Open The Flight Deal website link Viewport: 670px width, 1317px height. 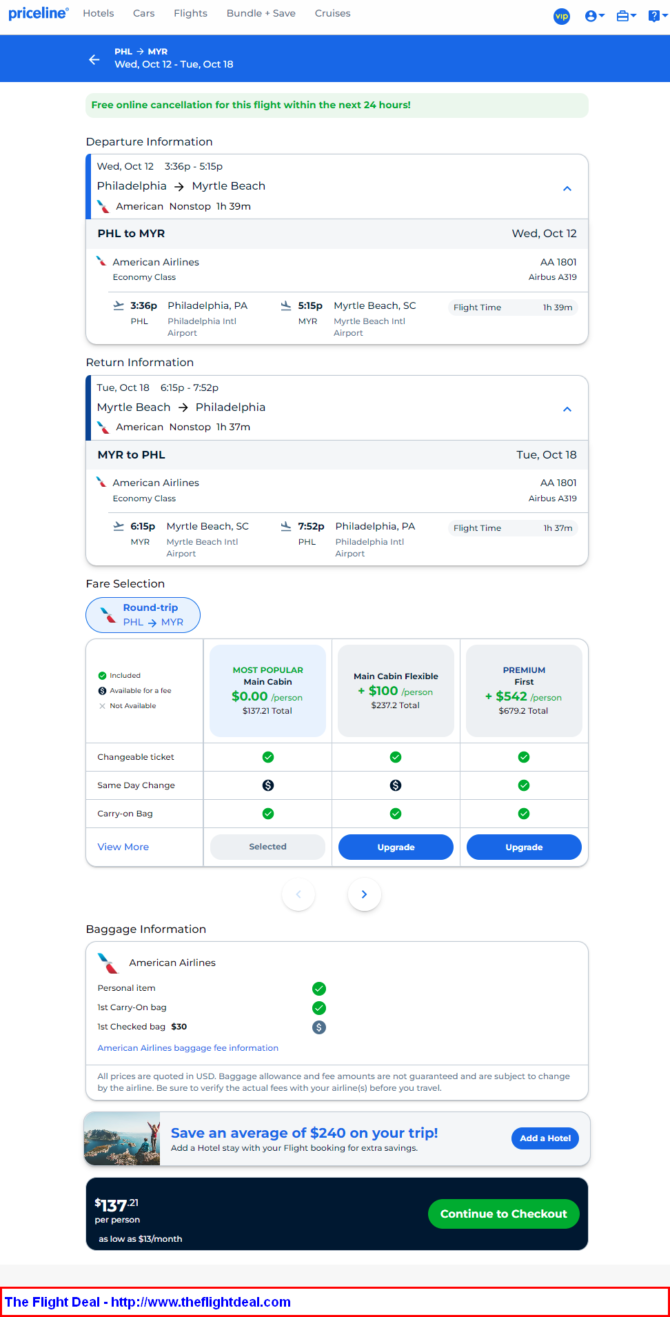point(148,1302)
